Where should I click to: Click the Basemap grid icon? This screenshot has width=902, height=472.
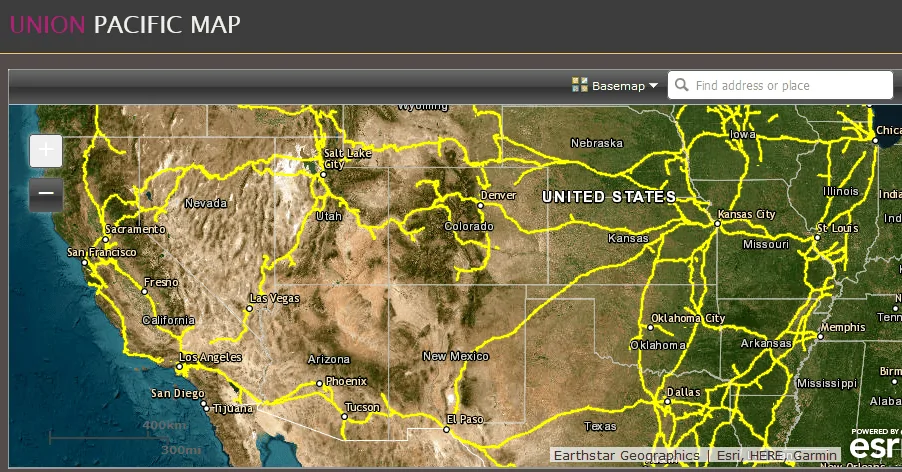tap(579, 85)
